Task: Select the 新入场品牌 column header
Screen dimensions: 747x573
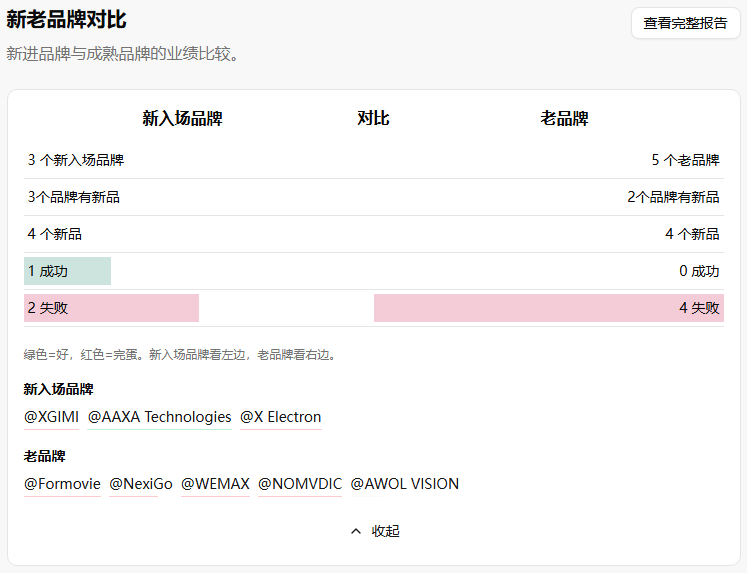Action: pyautogui.click(x=182, y=118)
